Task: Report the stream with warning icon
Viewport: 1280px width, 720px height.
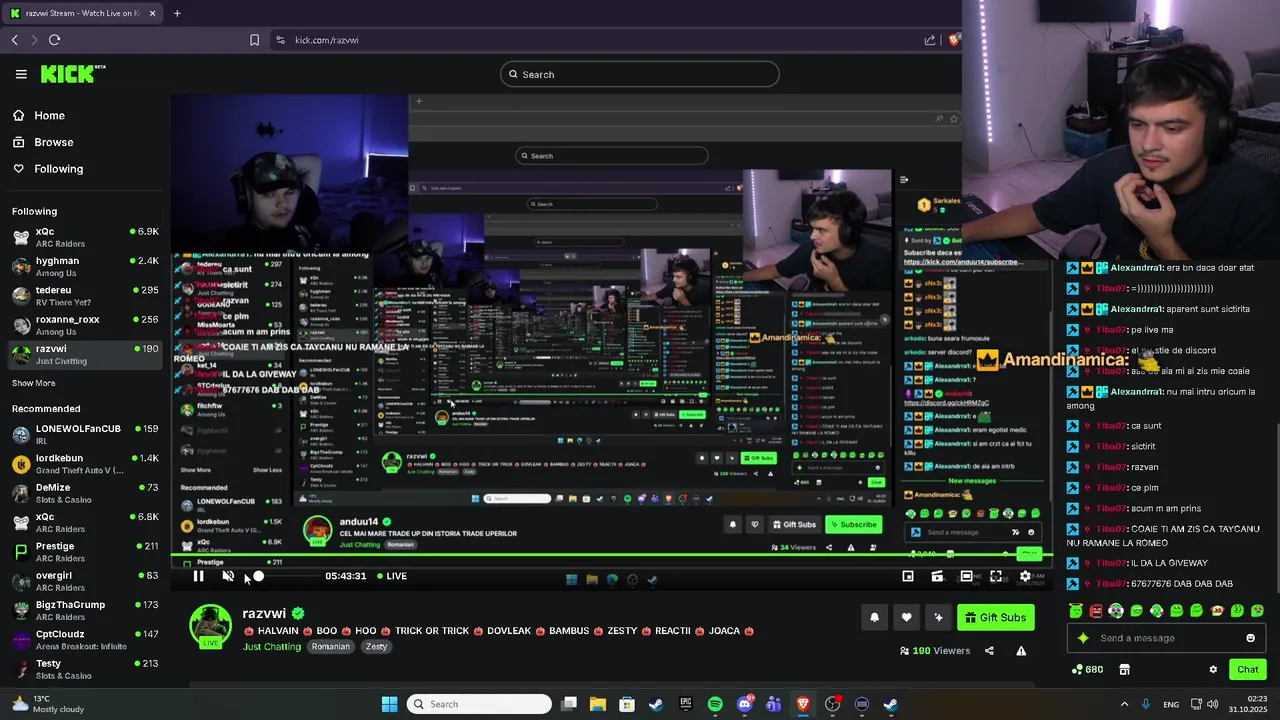Action: pos(1021,651)
